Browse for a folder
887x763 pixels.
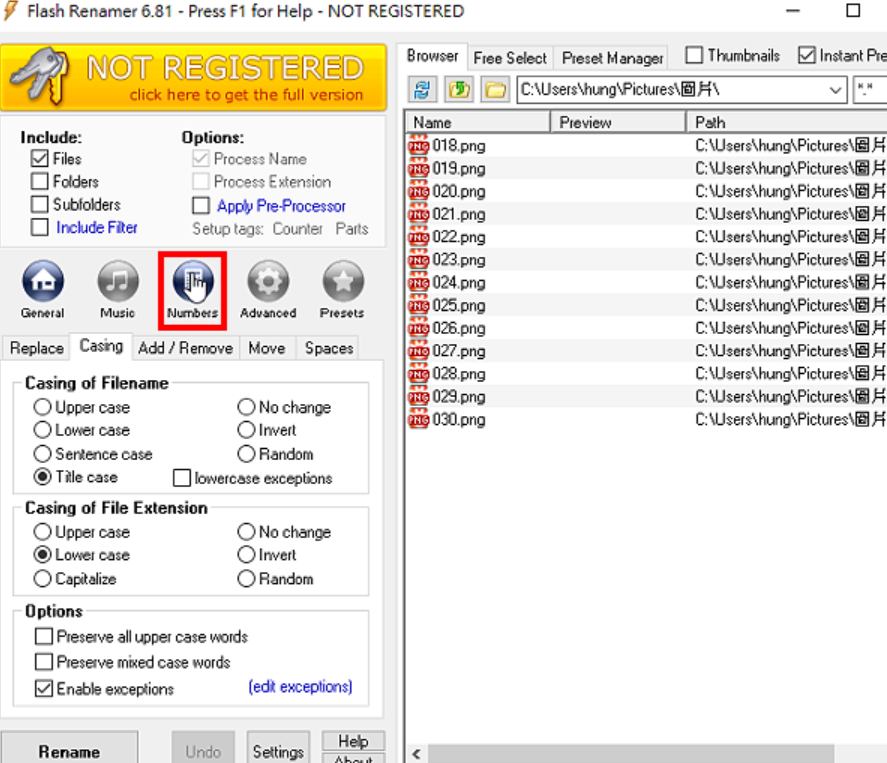click(495, 89)
